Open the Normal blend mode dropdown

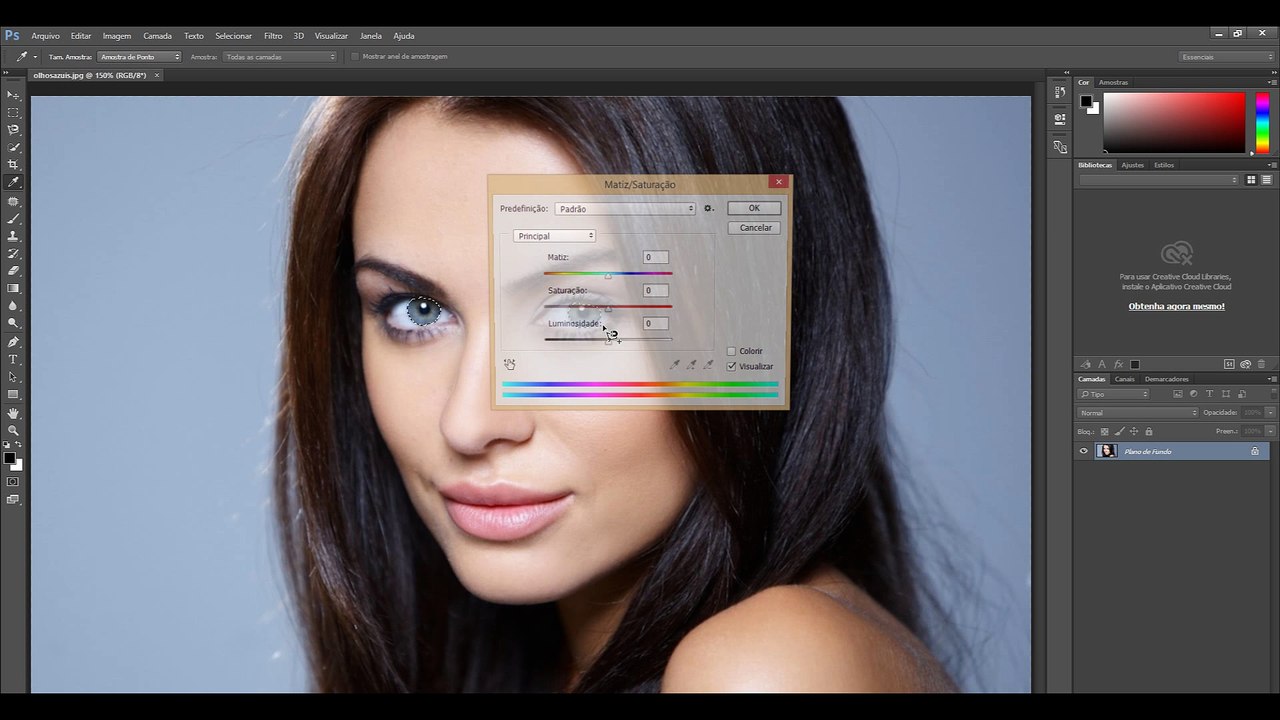(x=1138, y=412)
